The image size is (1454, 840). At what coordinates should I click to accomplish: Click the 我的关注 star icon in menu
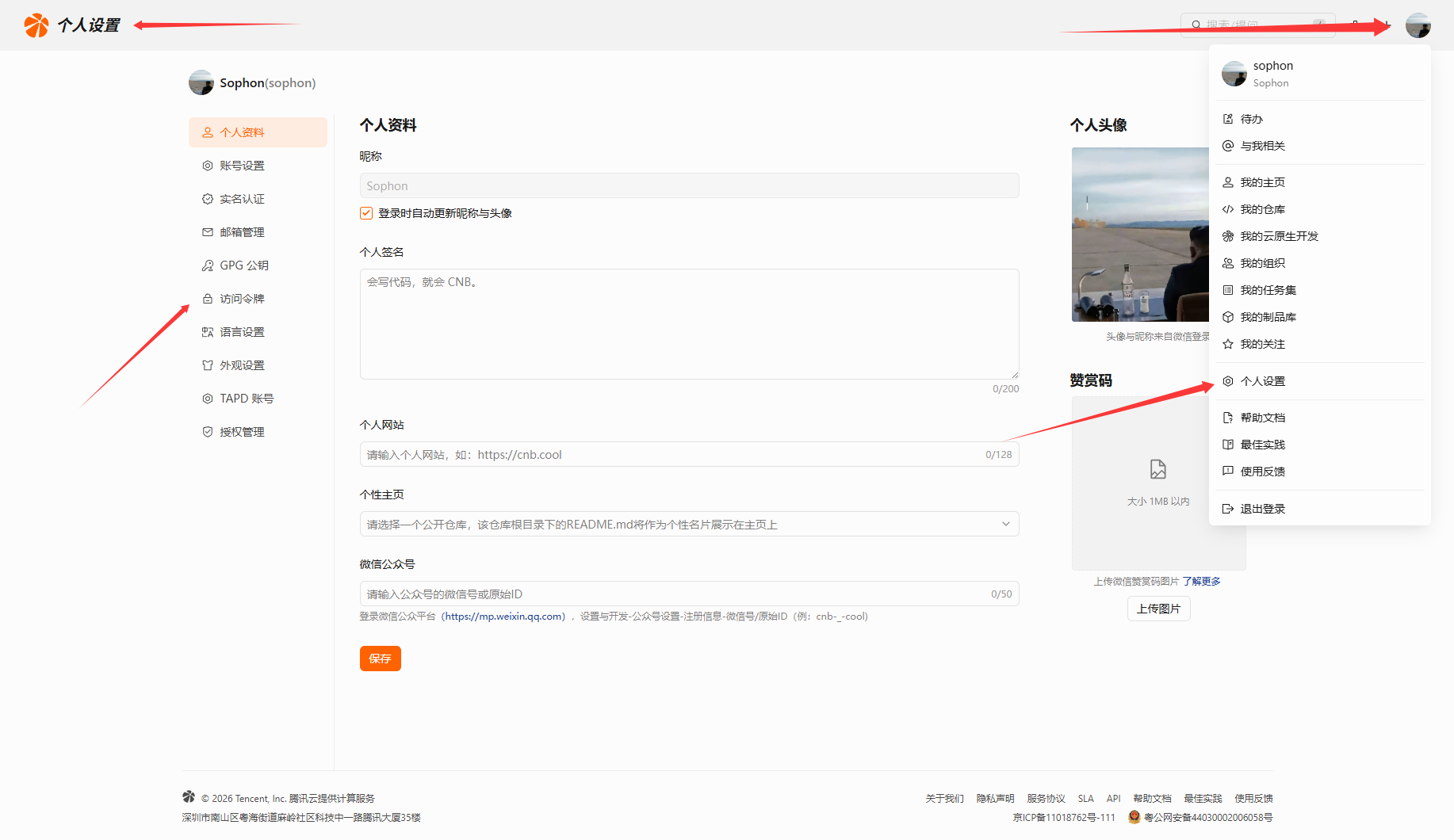[1228, 344]
